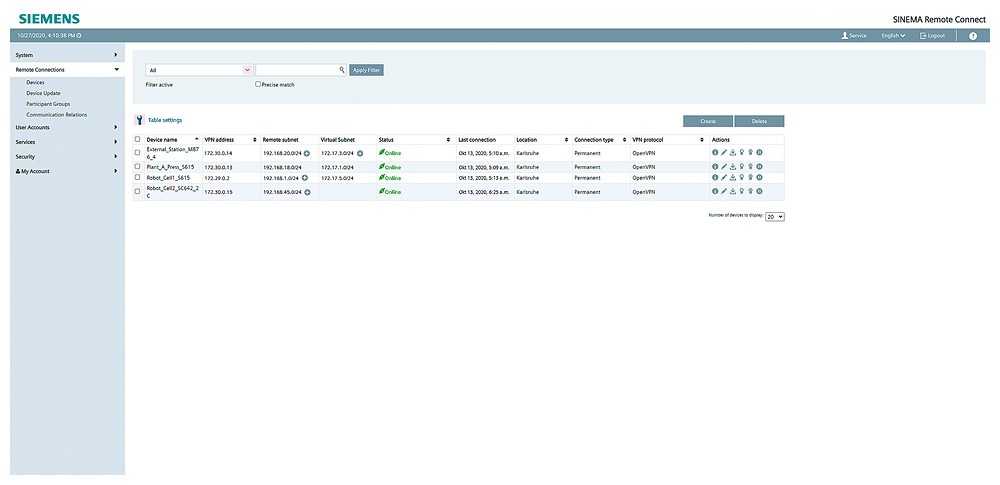The height and width of the screenshot is (485, 1000).
Task: Open info for External_Station_M876_4 device
Action: 715,153
